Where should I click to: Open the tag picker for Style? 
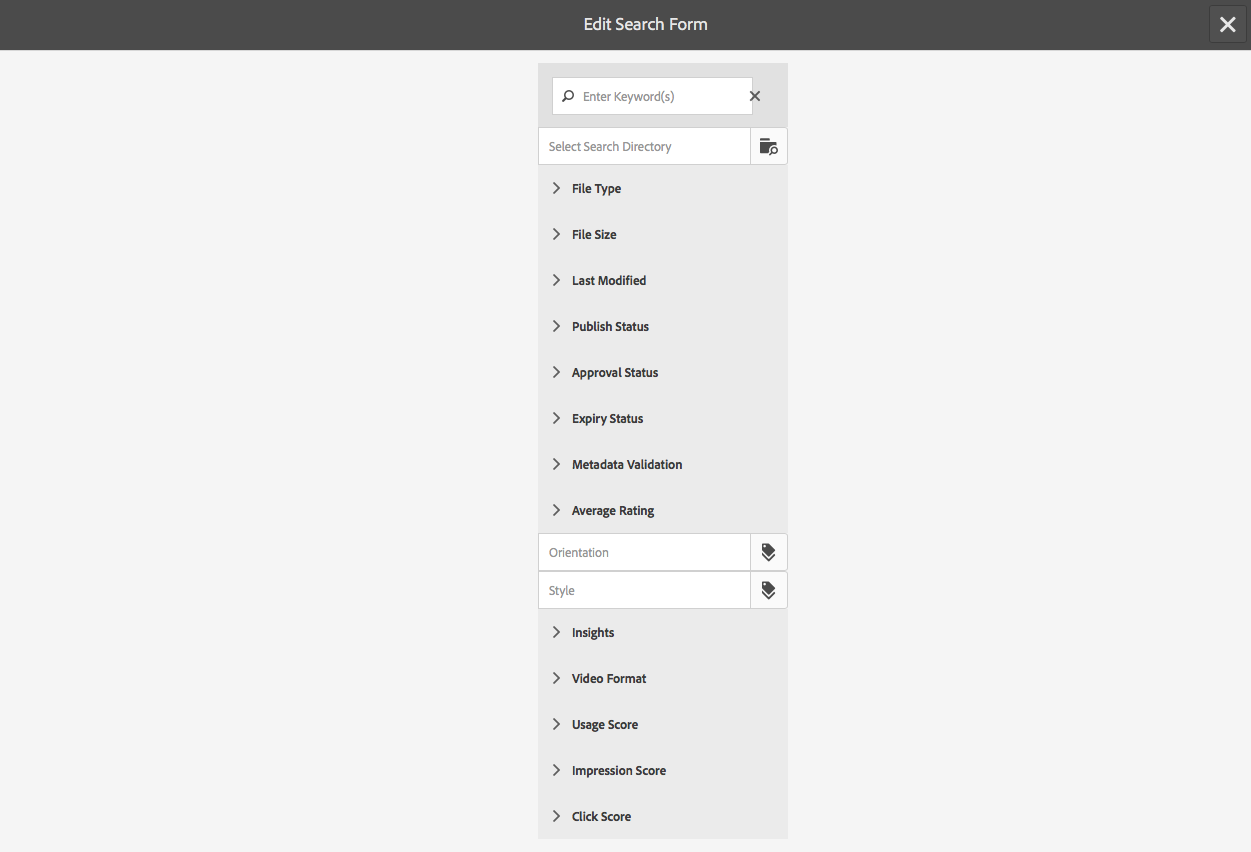(x=768, y=590)
